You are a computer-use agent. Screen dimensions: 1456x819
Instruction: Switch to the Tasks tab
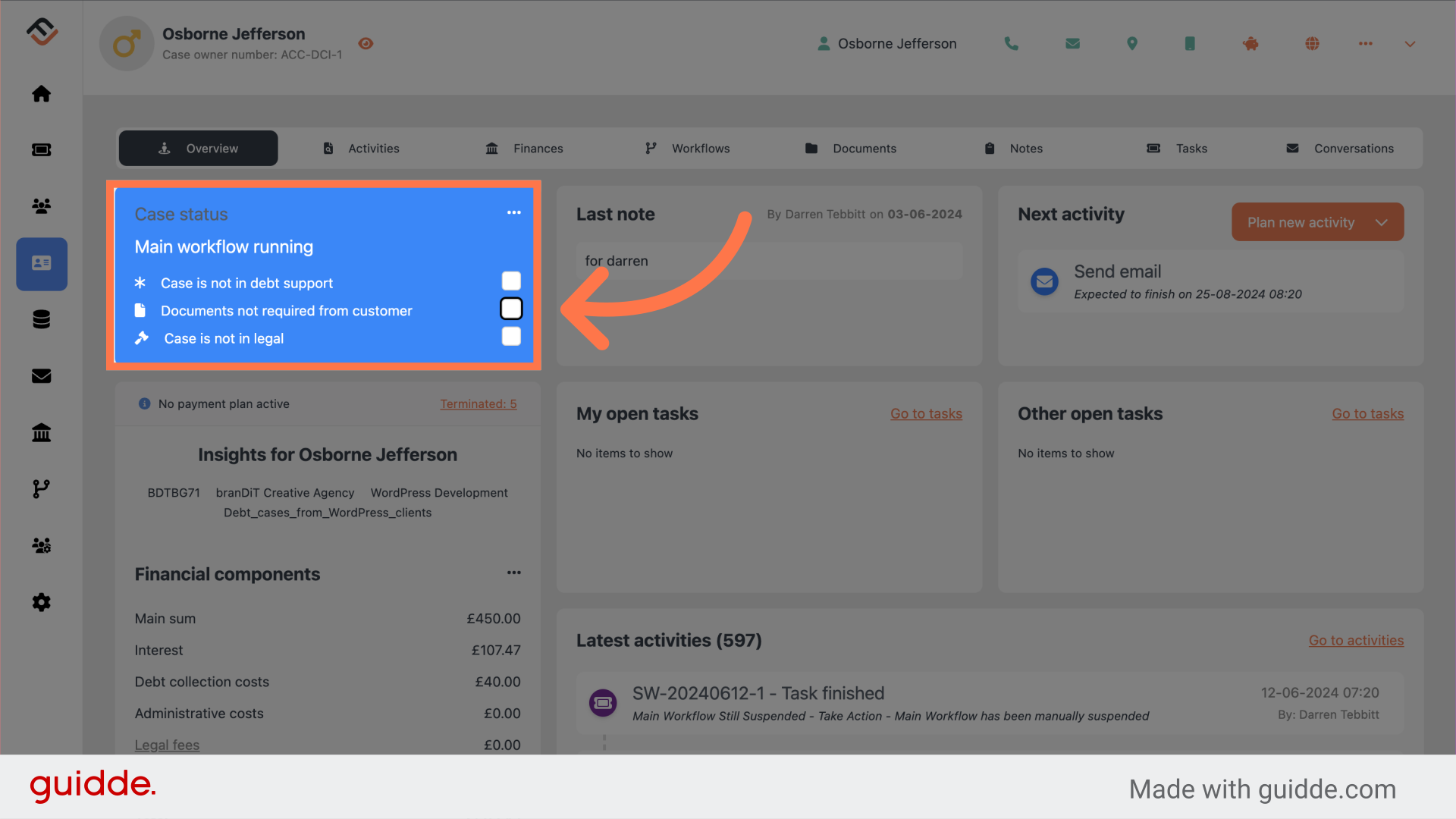tap(1177, 149)
